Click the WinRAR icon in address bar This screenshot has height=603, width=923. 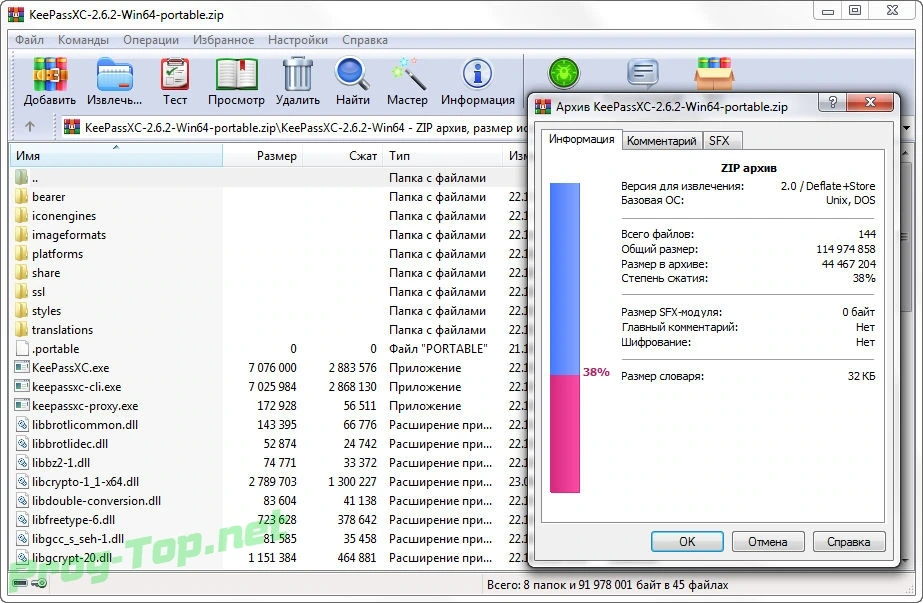tap(72, 127)
